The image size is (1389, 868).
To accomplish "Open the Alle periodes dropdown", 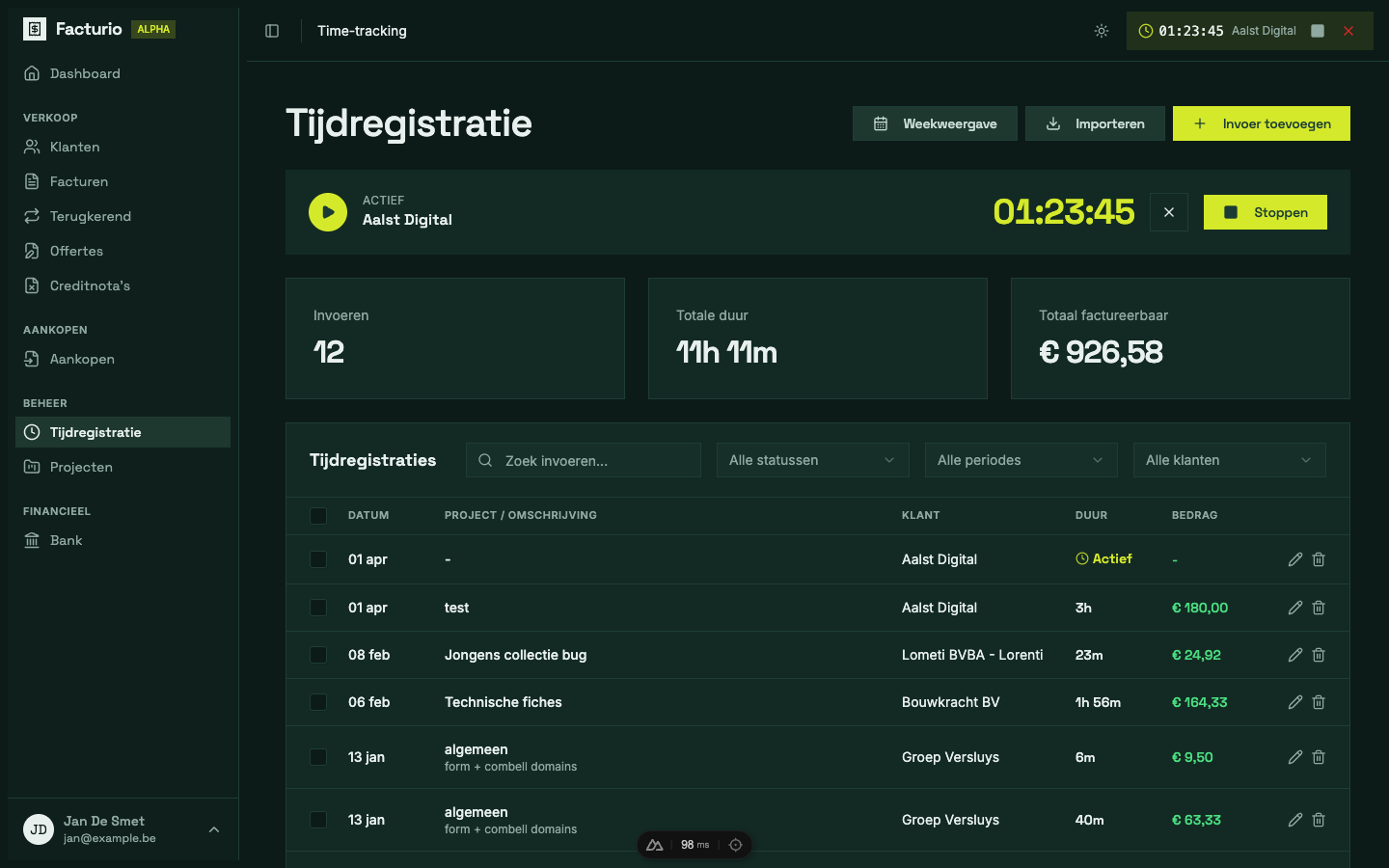I will pyautogui.click(x=1021, y=460).
